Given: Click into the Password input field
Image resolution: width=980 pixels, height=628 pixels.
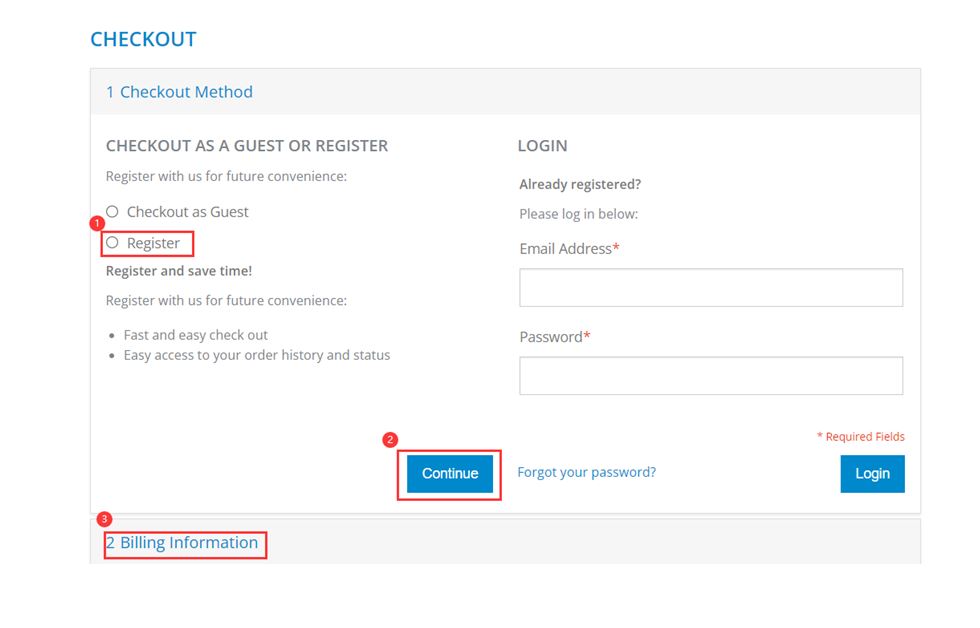Looking at the screenshot, I should (710, 376).
